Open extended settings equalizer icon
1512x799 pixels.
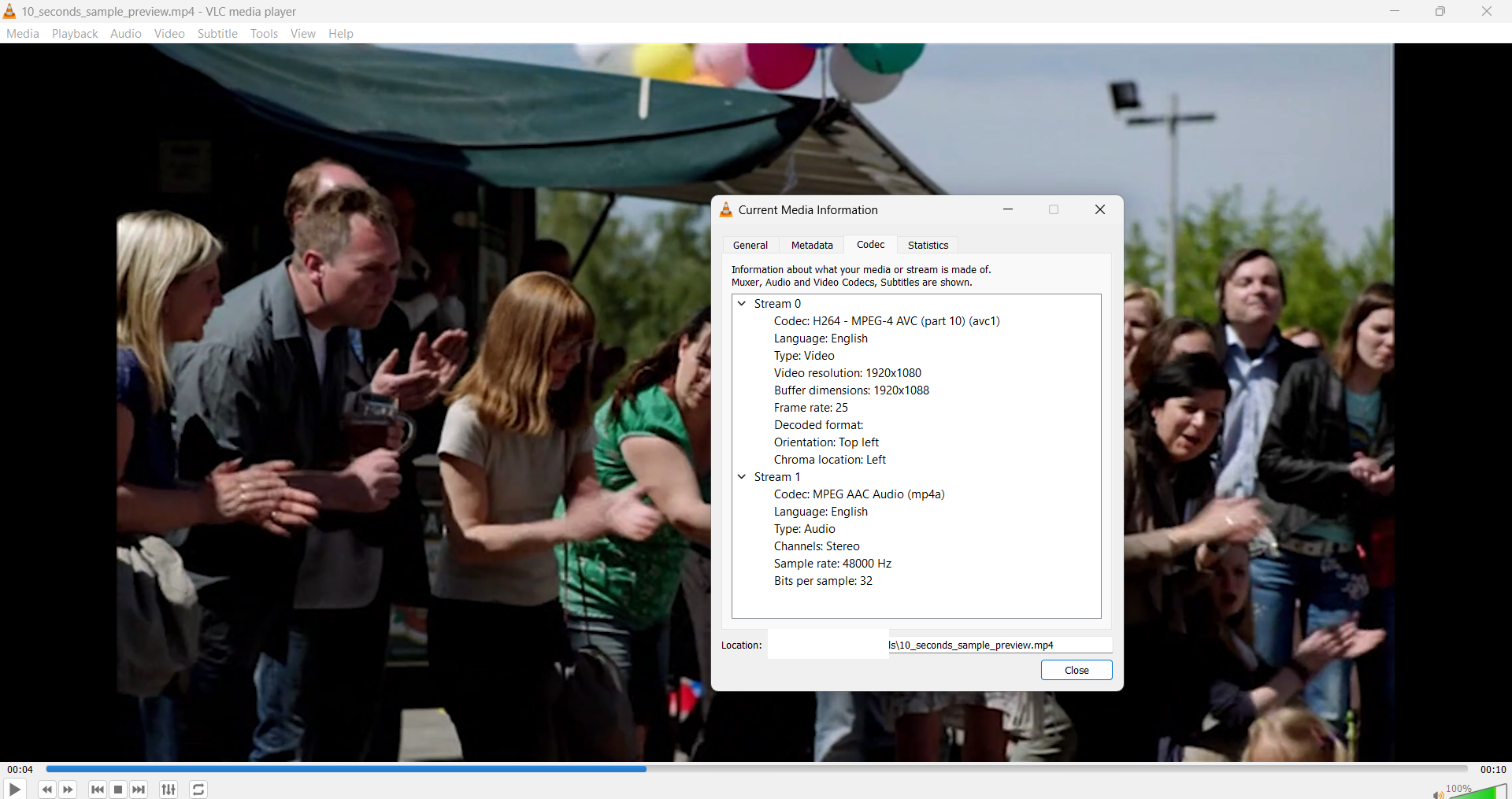click(169, 790)
